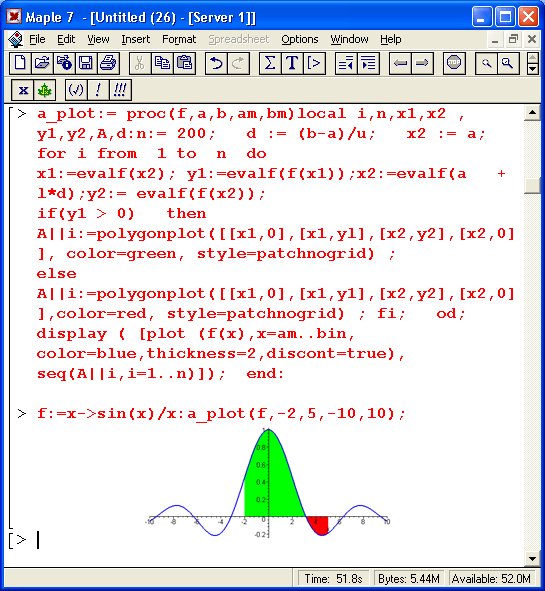Click the Paste clipboard icon

point(184,63)
